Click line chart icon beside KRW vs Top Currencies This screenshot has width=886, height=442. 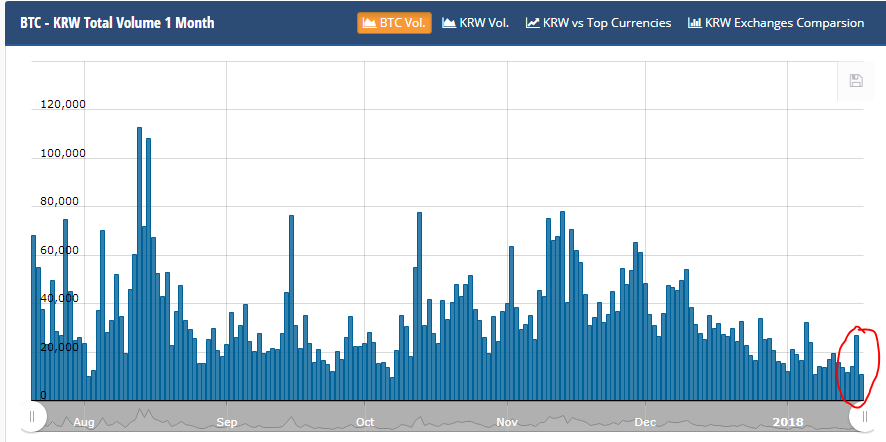[533, 23]
